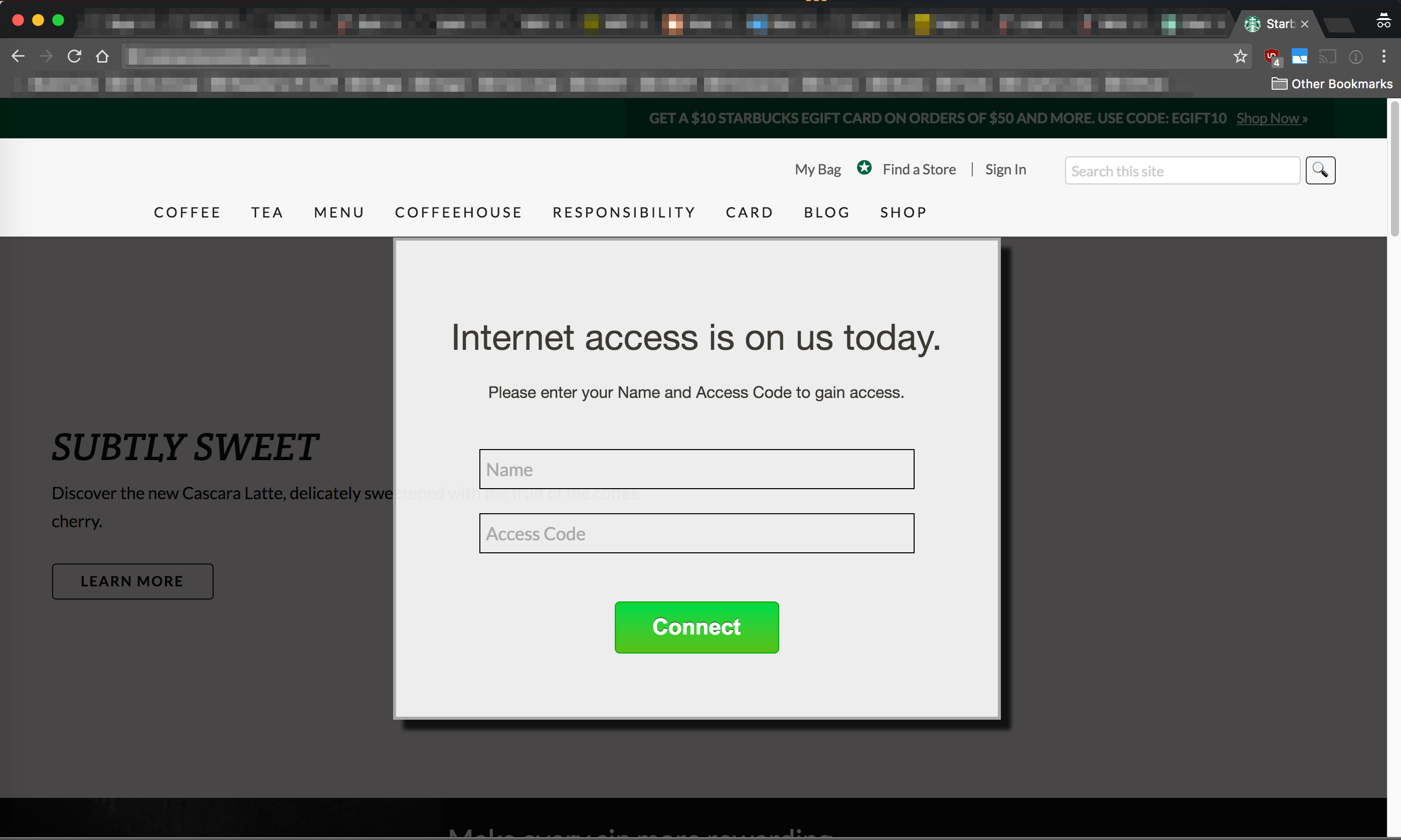Screen dimensions: 1401x840
Task: Click the My Bag link
Action: point(818,169)
